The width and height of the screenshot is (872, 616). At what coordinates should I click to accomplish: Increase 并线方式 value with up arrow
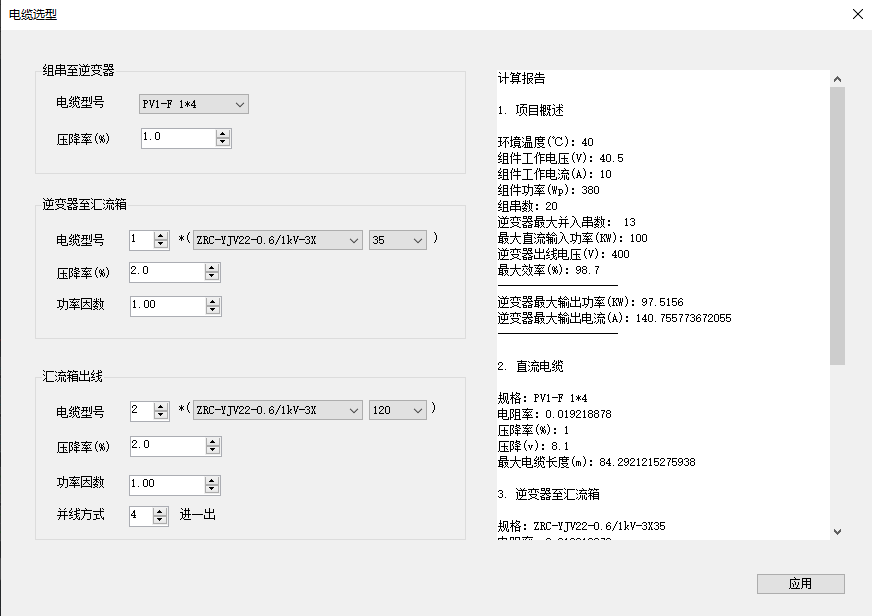161,510
